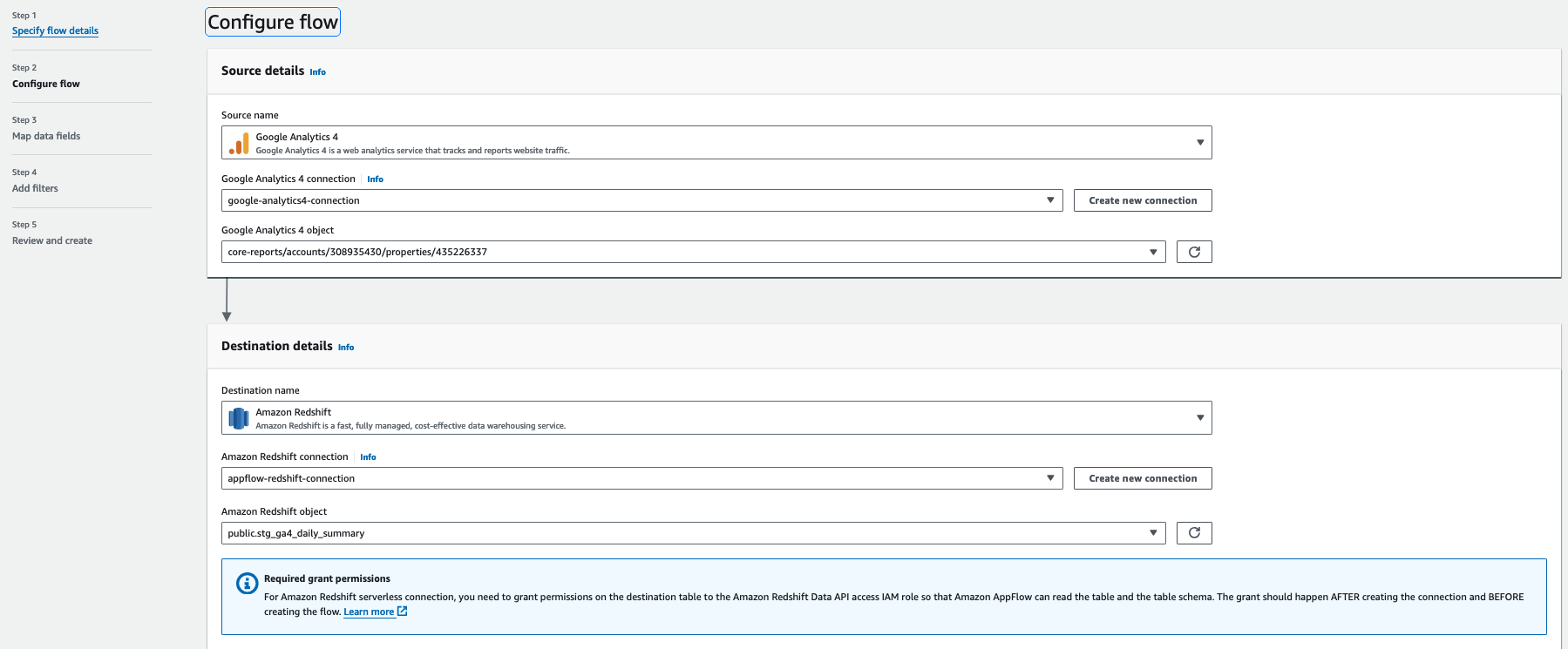The height and width of the screenshot is (649, 1568).
Task: Click the Source details section heading
Action: (x=262, y=71)
